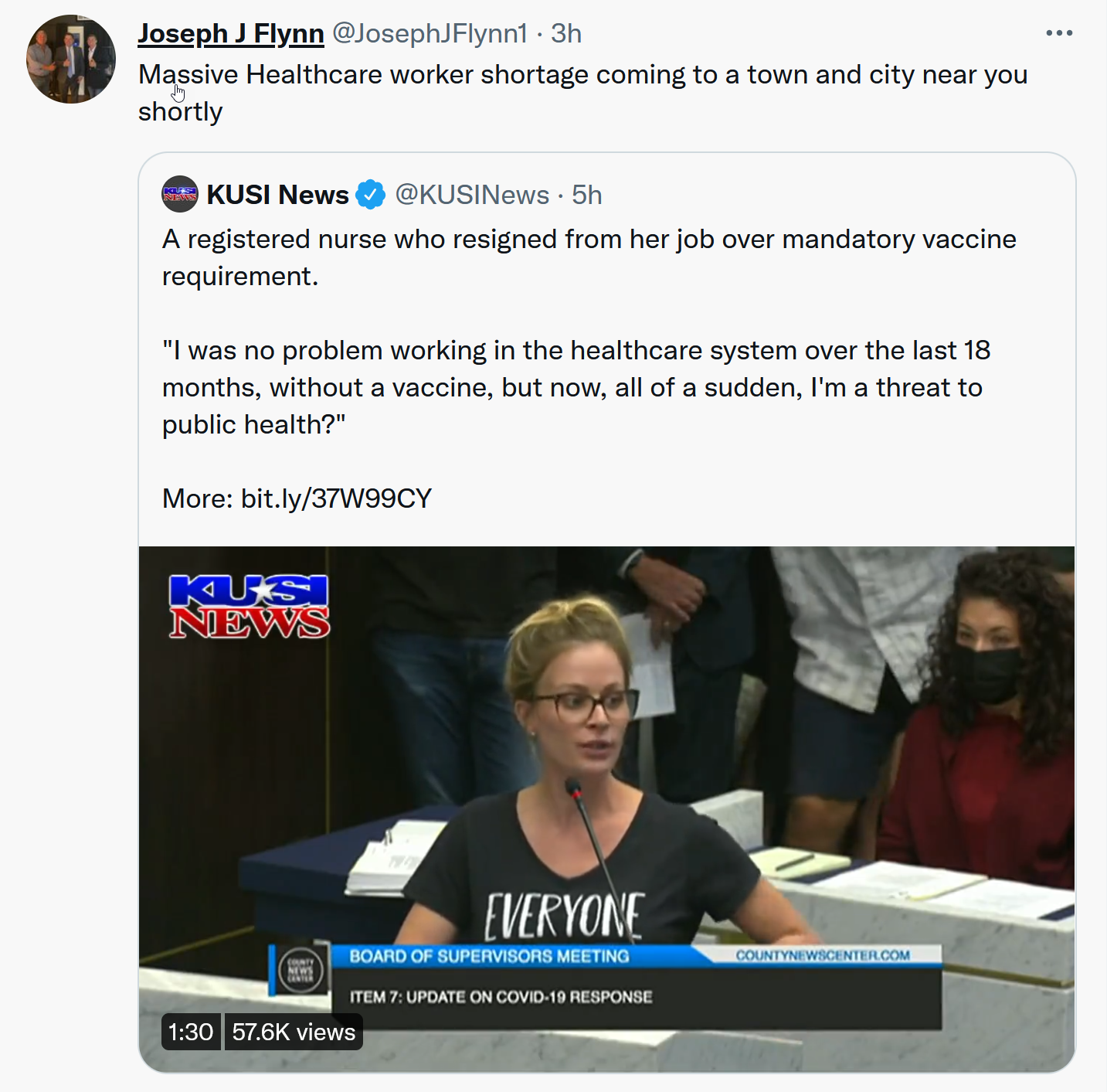
Task: Click the @JosephJFlynn1 handle
Action: tap(430, 33)
